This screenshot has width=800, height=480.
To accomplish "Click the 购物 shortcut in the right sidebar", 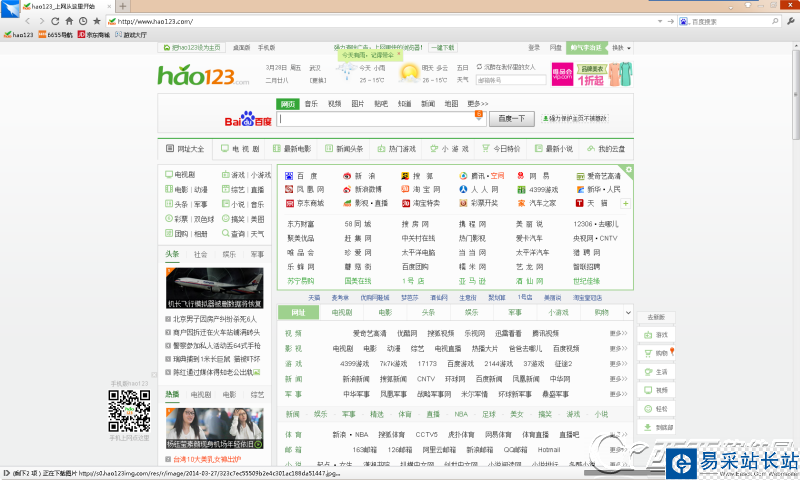I will pos(656,353).
